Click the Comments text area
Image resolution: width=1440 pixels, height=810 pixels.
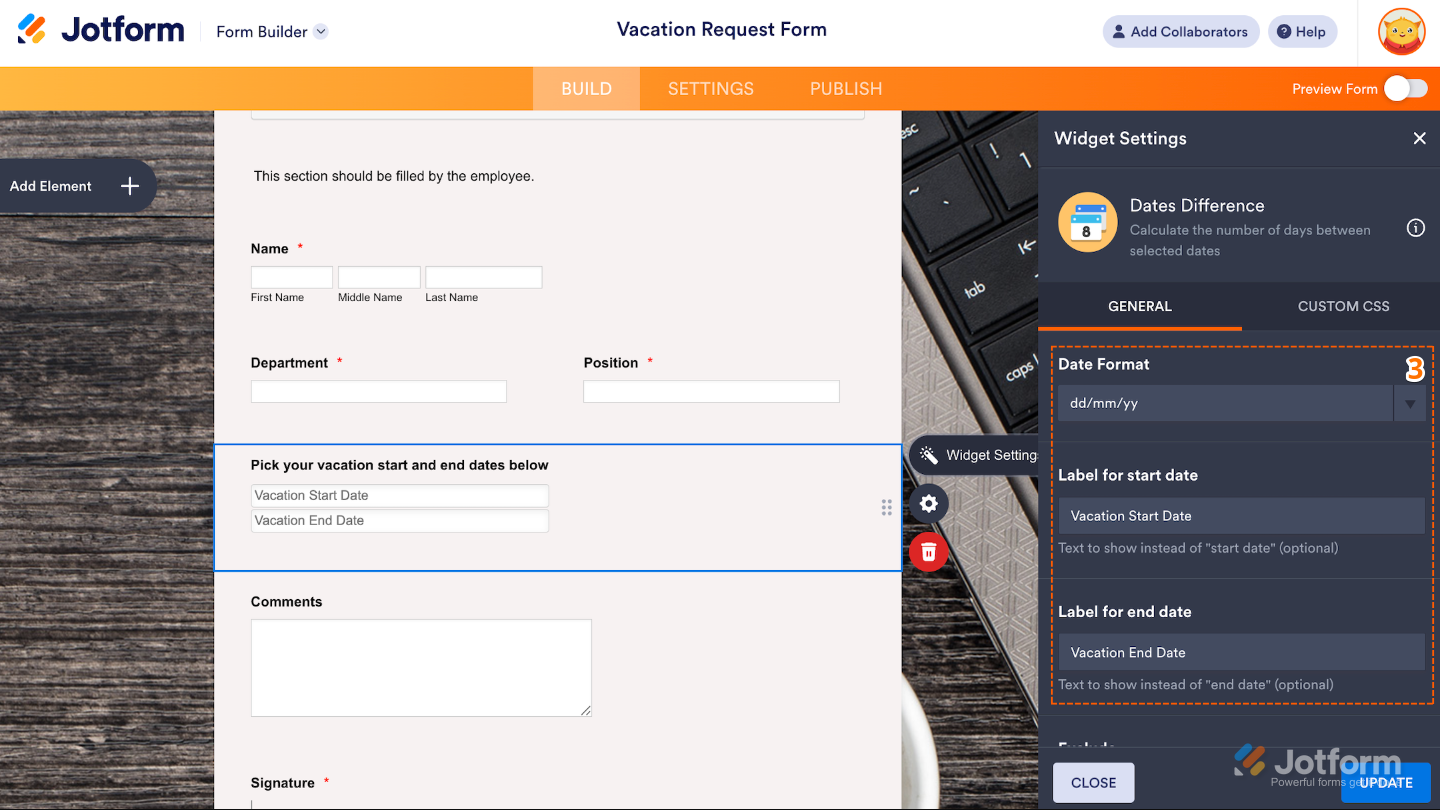point(421,667)
